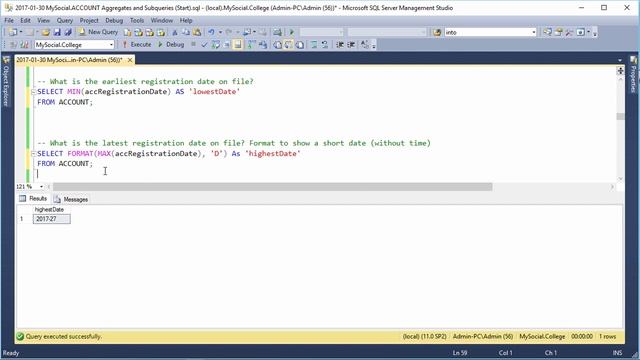Click the Increase Indent icon
Image resolution: width=640 pixels, height=360 pixels.
[x=351, y=44]
